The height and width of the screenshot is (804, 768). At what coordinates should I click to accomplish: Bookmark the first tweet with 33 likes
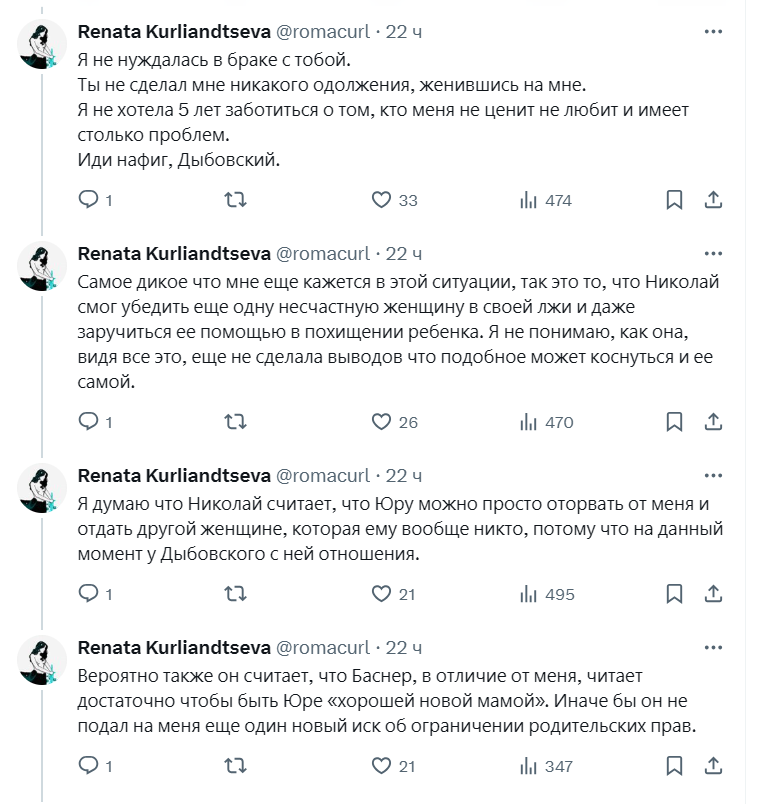coord(674,200)
